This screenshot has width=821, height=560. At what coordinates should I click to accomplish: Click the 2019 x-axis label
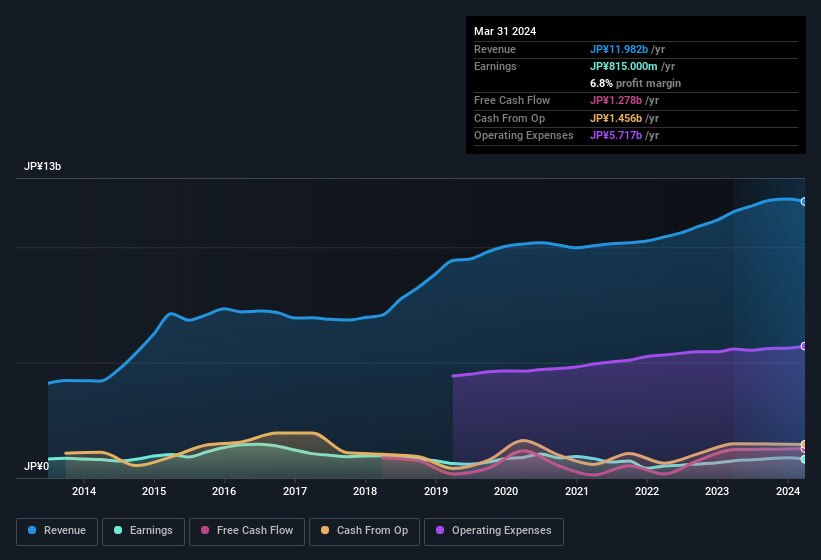(436, 491)
